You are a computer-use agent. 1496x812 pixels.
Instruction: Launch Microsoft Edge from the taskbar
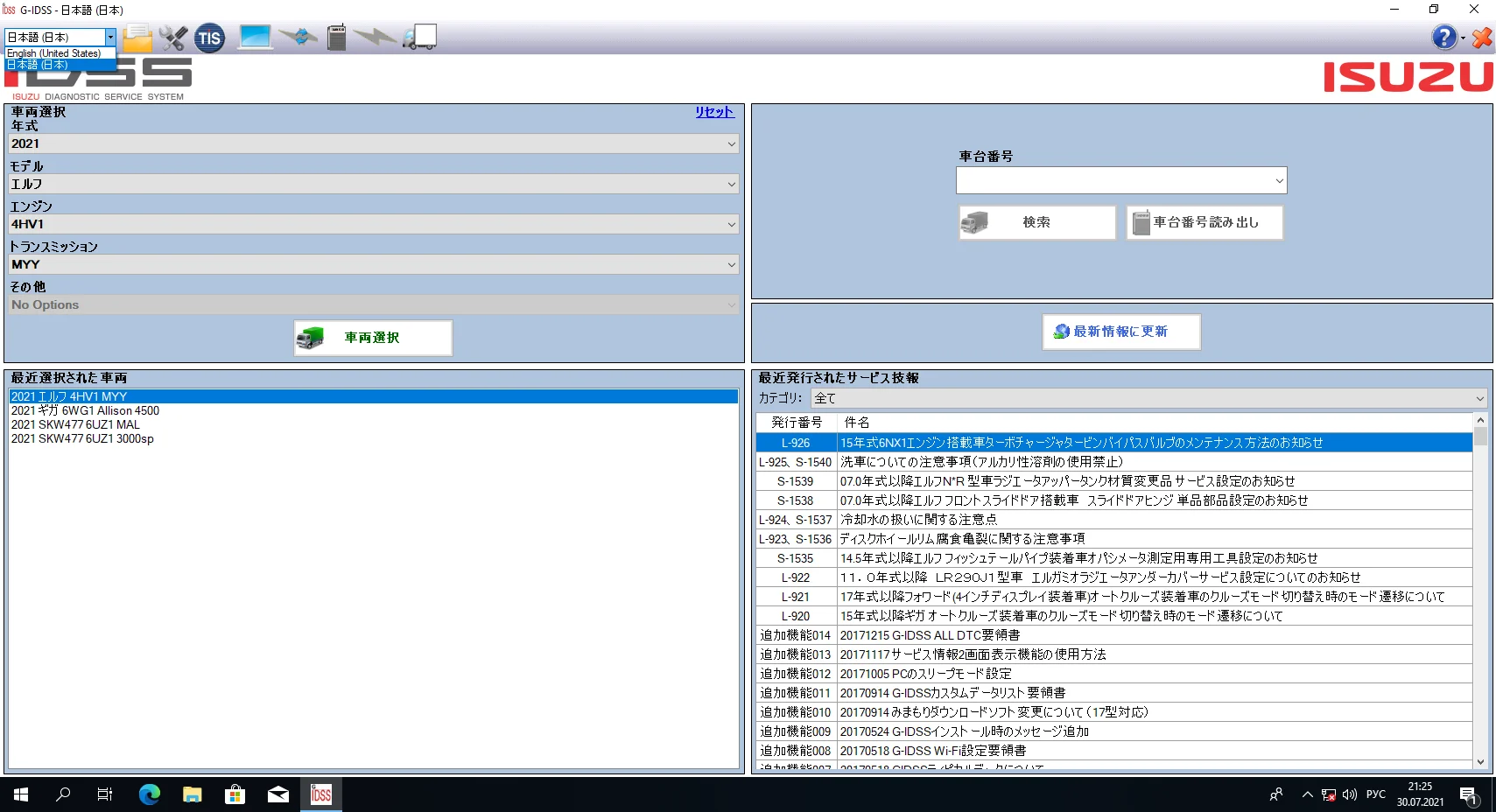[x=150, y=794]
